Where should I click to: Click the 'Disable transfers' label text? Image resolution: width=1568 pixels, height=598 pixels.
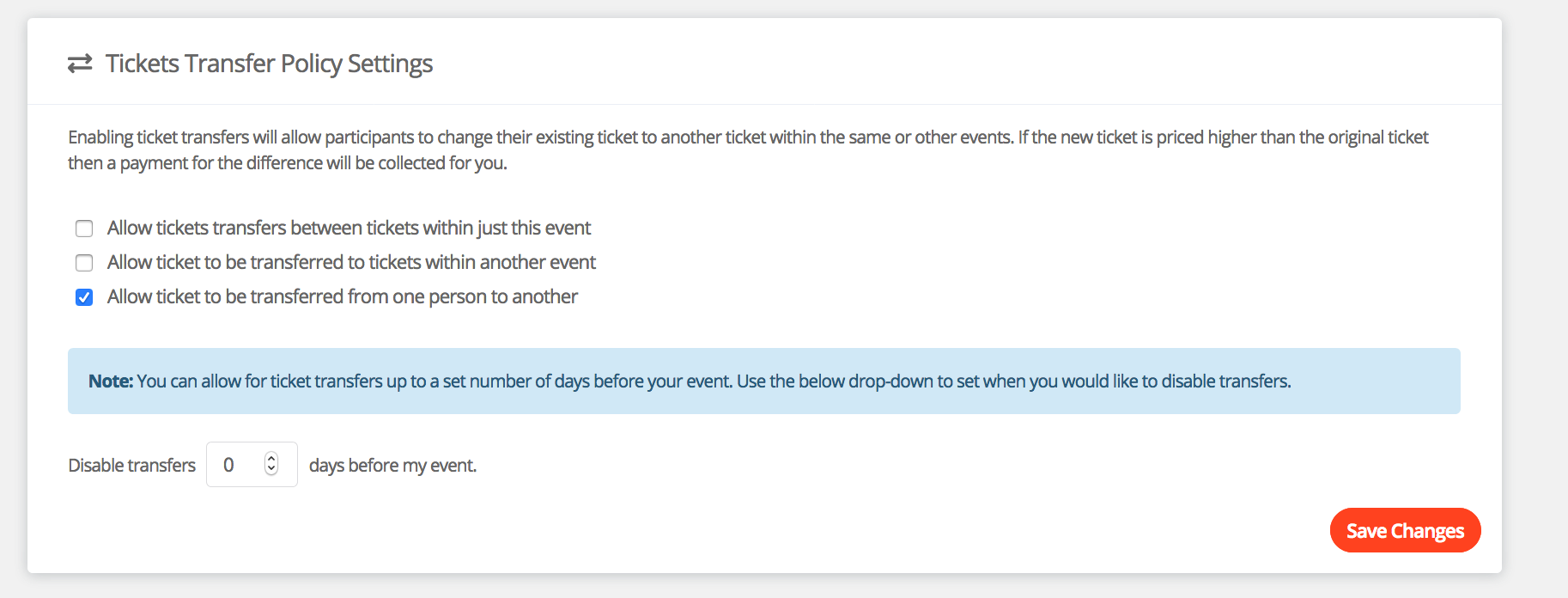click(x=131, y=465)
